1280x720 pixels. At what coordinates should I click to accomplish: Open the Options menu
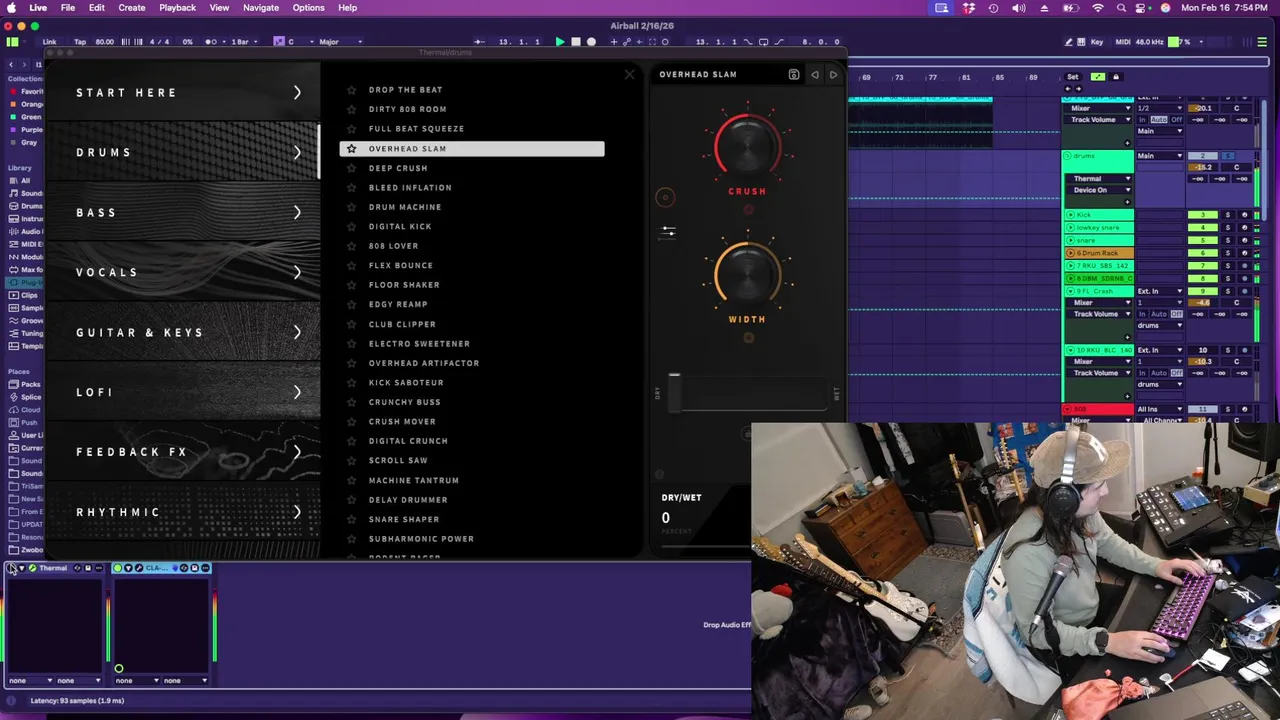click(x=308, y=8)
